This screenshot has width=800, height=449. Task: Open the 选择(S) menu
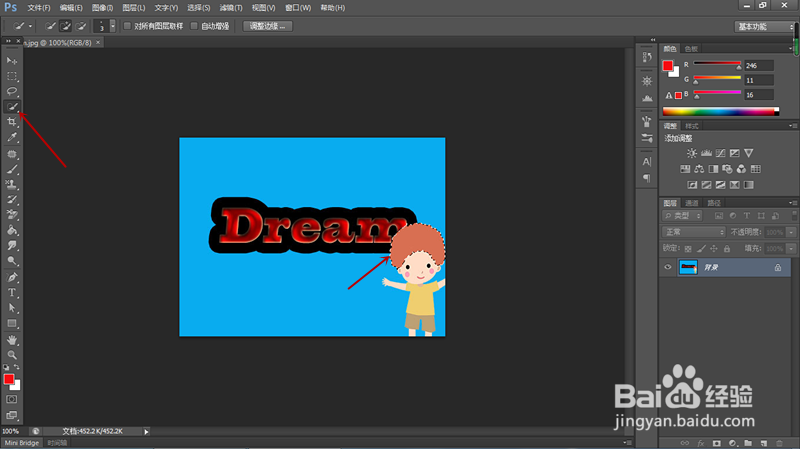[x=198, y=8]
